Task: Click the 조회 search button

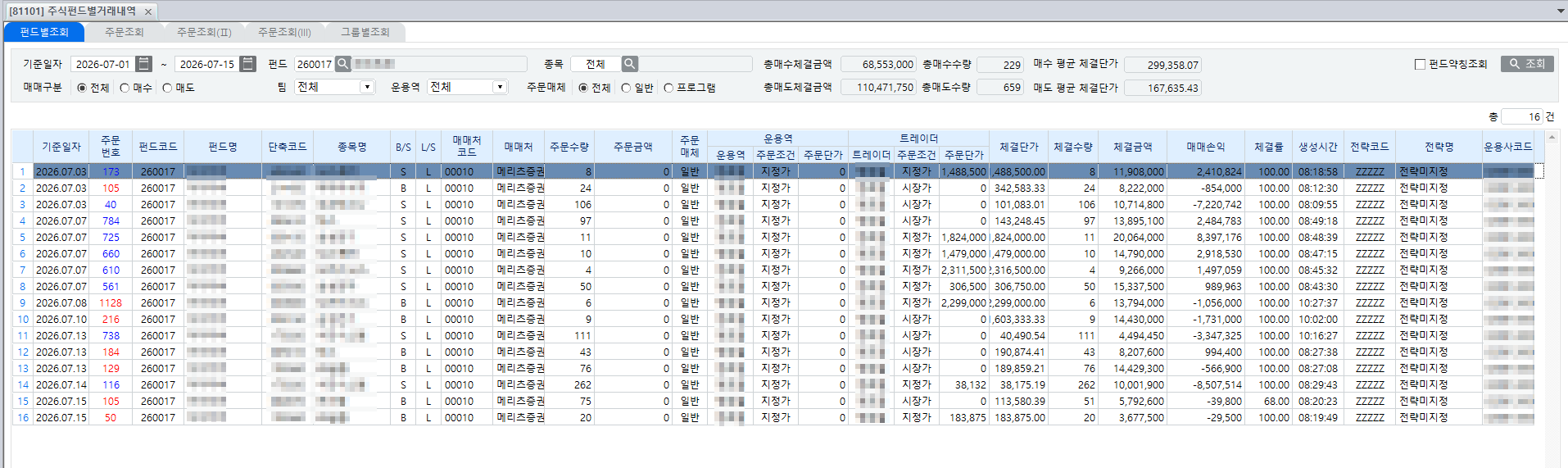Action: point(1527,64)
